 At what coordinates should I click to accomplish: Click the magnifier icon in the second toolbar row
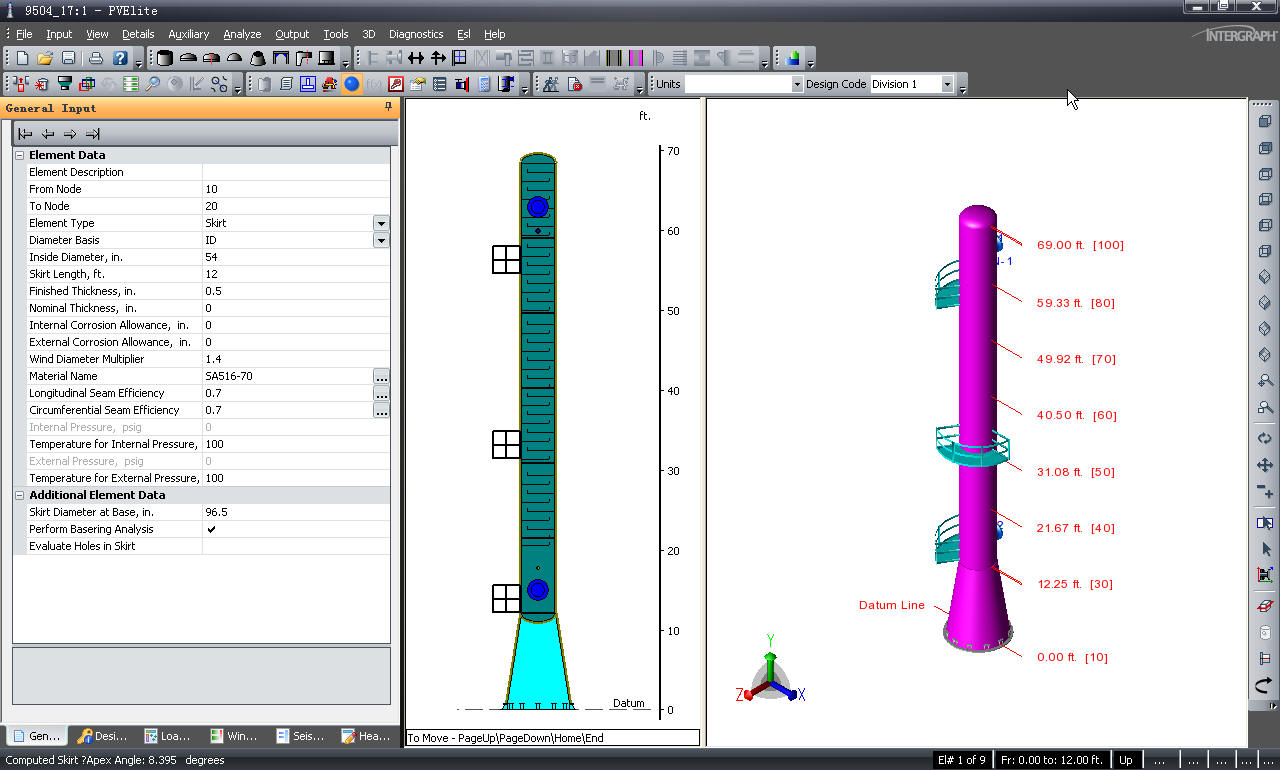(153, 84)
